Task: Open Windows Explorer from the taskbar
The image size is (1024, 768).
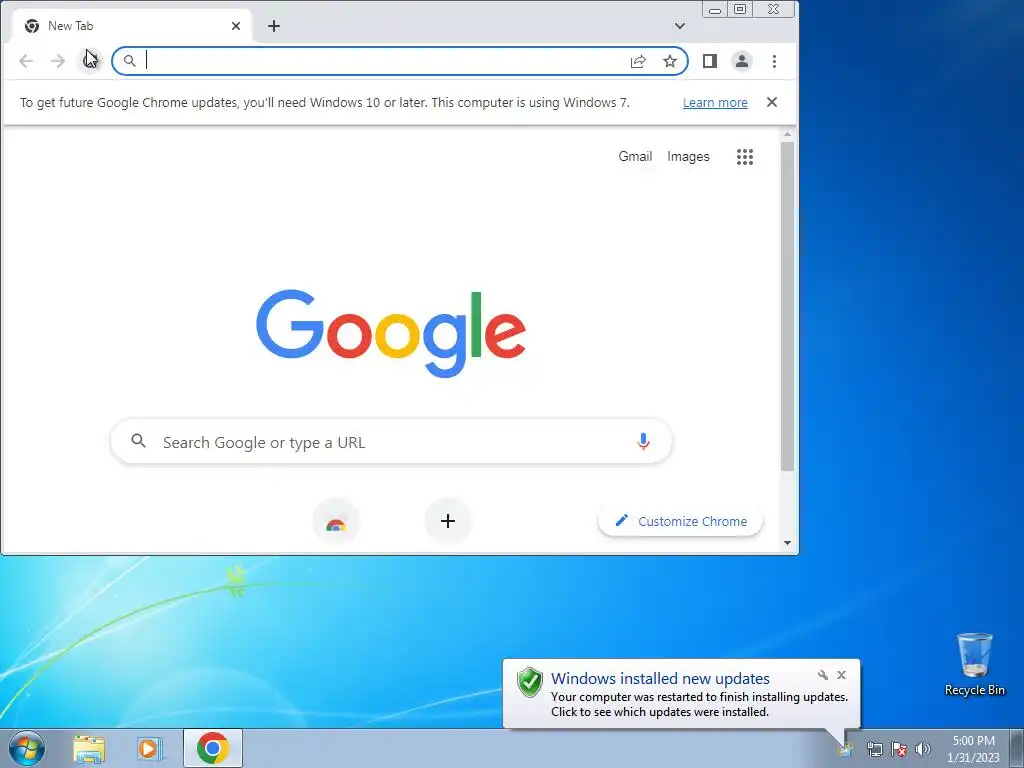Action: (x=89, y=748)
